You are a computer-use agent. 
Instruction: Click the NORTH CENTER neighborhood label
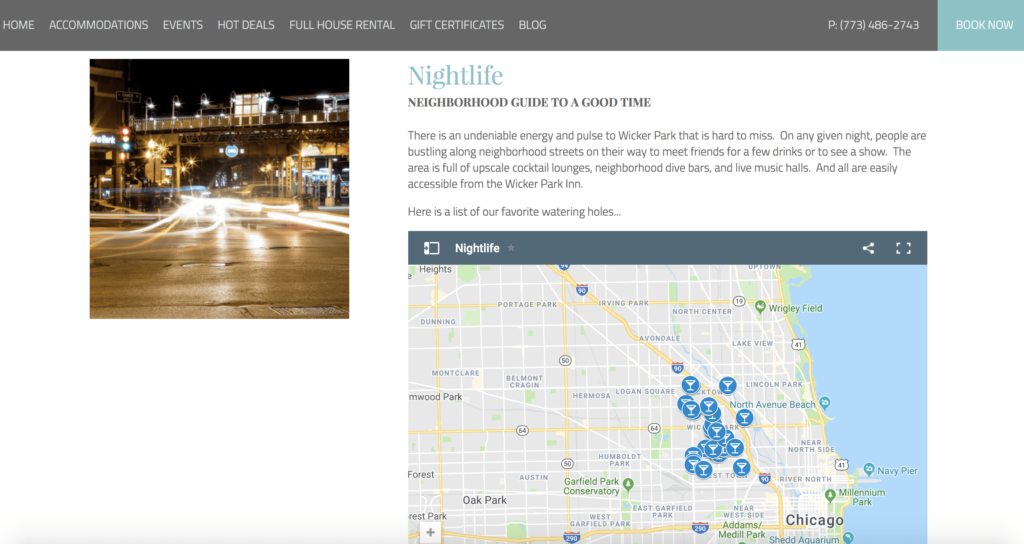tap(702, 312)
